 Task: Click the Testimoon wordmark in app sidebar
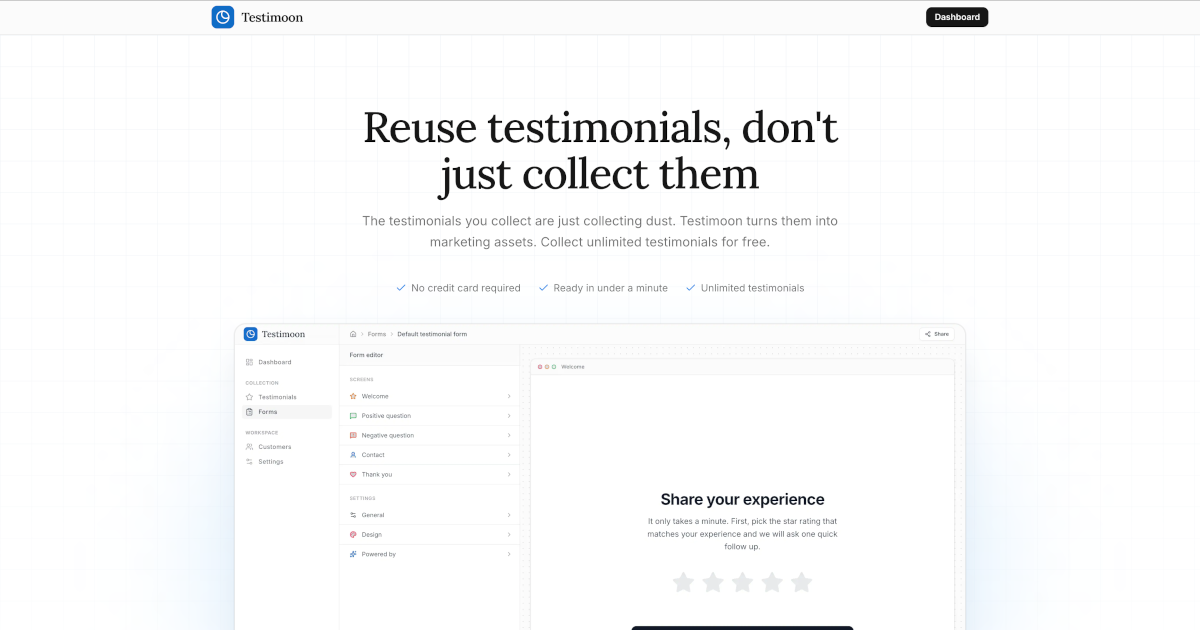pos(284,334)
